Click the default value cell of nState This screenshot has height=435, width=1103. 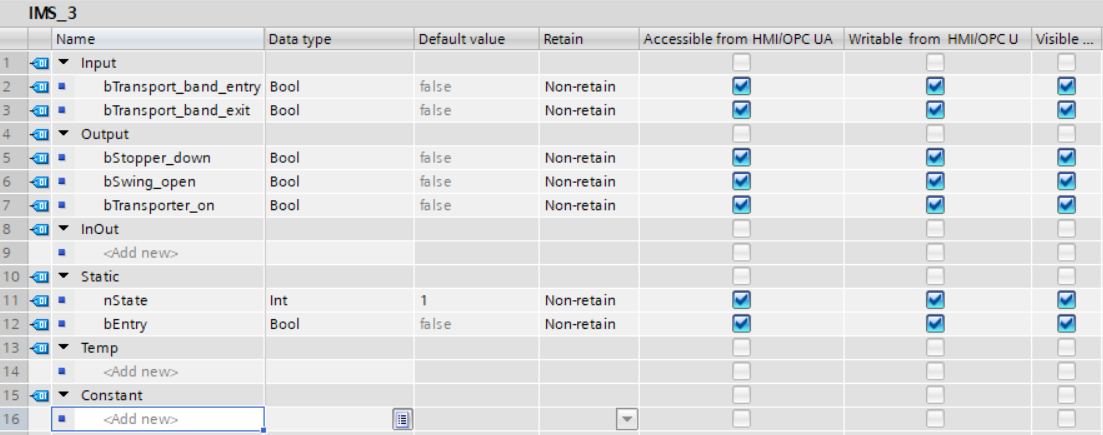[475, 300]
